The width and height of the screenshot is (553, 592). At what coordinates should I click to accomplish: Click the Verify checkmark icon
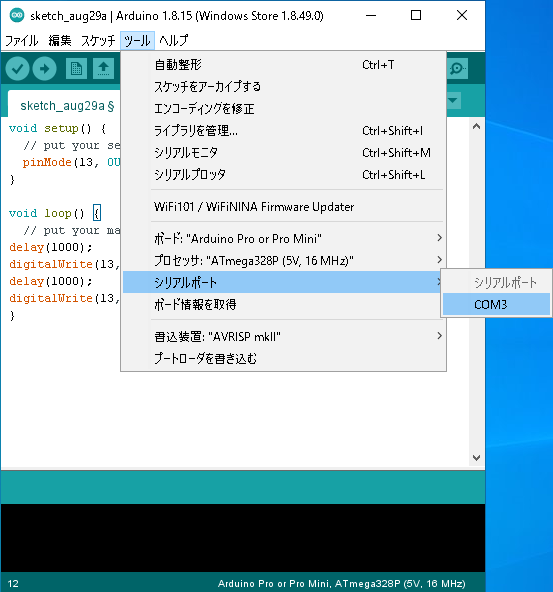coord(17,69)
